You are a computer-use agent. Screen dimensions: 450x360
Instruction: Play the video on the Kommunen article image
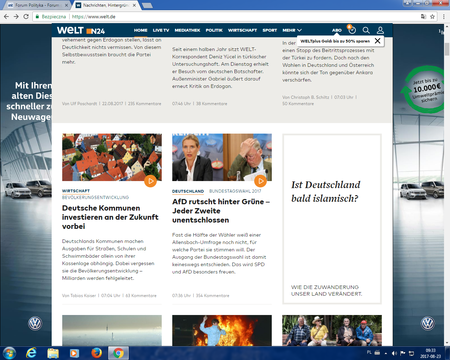click(x=150, y=181)
